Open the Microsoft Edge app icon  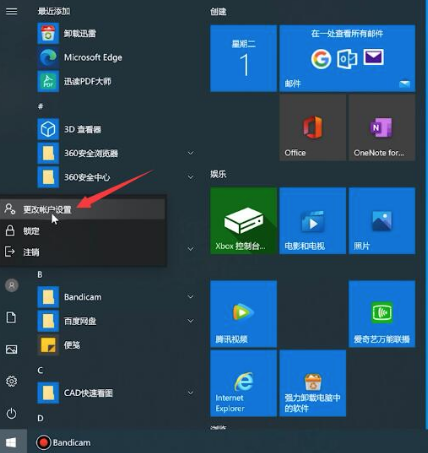click(x=48, y=57)
